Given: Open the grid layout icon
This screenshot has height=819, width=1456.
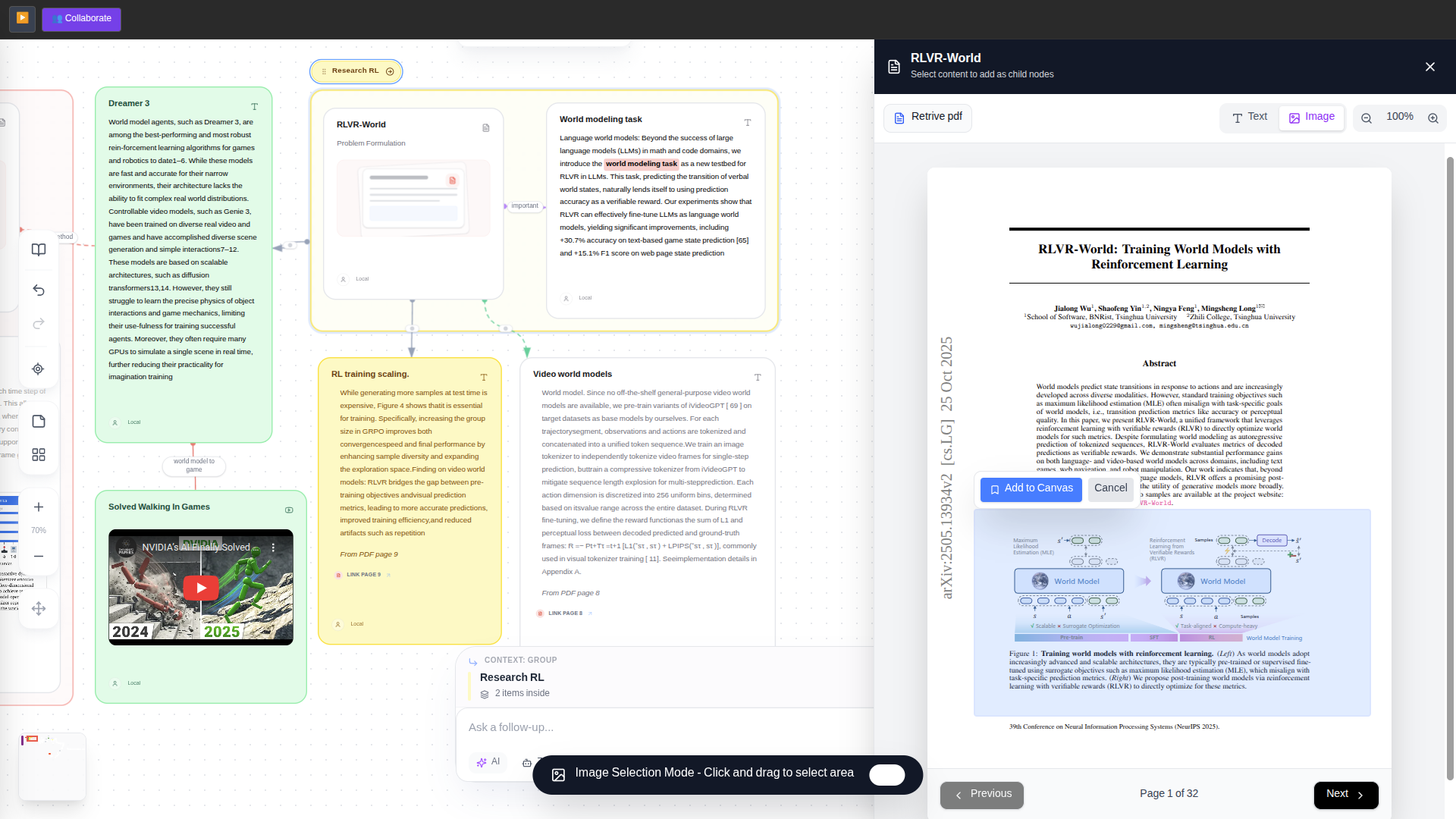Looking at the screenshot, I should (x=39, y=454).
